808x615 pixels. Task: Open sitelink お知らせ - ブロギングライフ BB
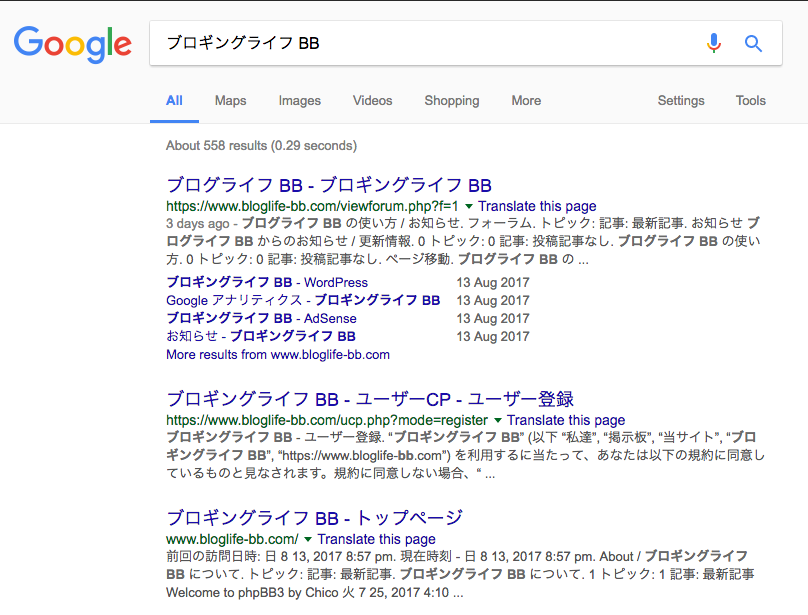click(261, 337)
